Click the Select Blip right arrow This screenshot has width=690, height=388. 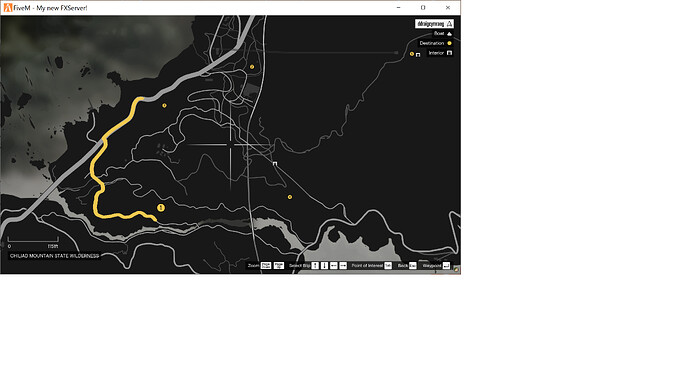[343, 266]
